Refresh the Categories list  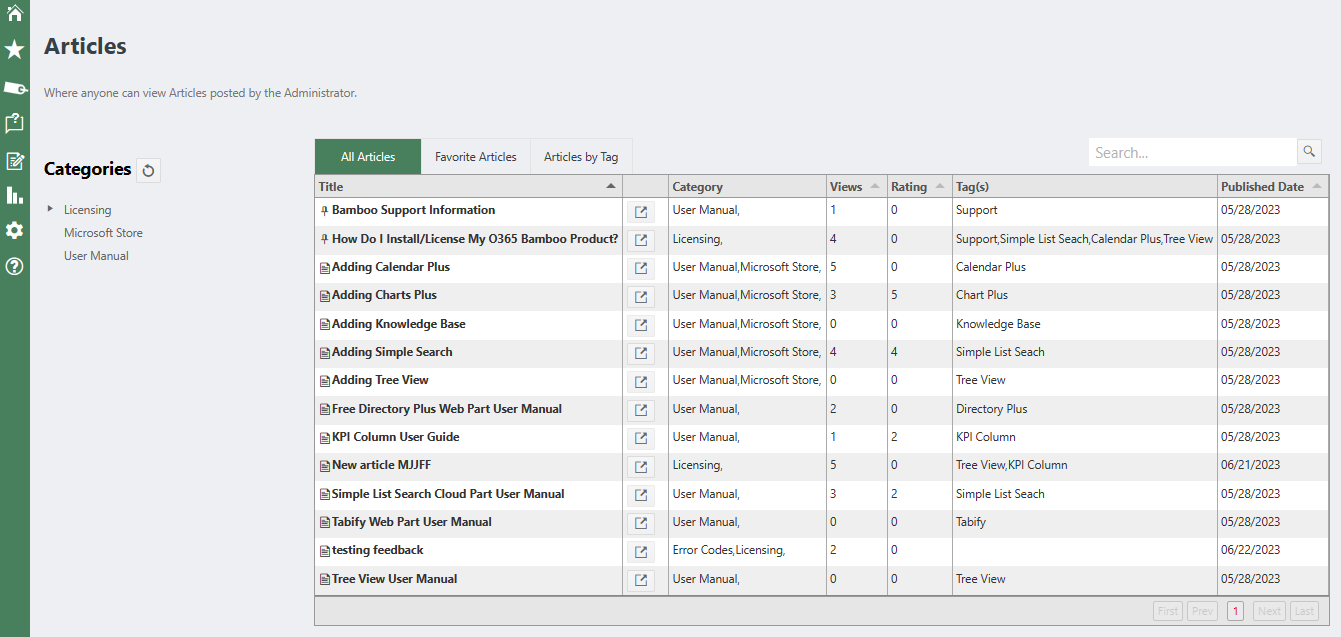tap(148, 170)
